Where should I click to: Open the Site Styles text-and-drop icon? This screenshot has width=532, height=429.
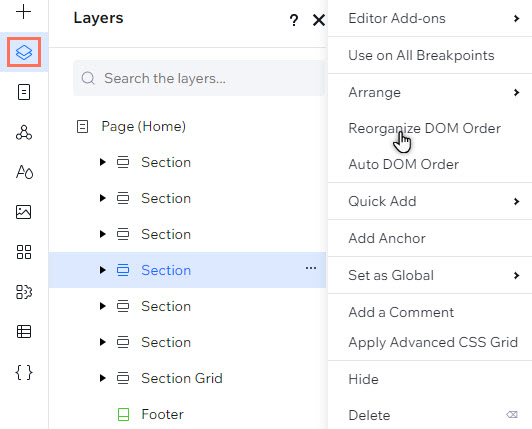(x=24, y=172)
